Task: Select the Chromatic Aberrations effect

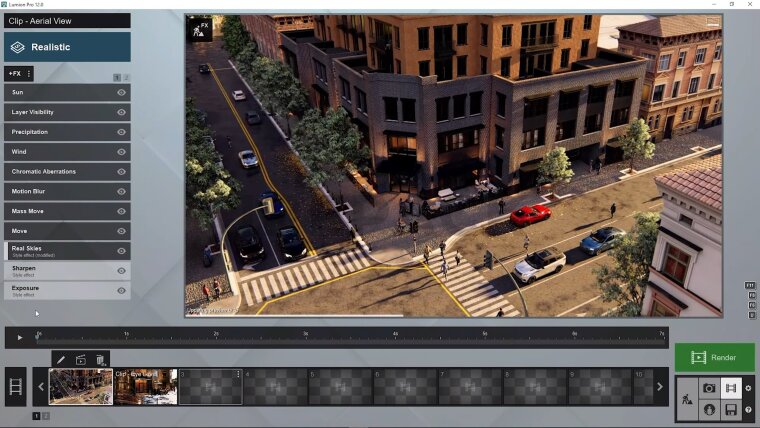Action: pyautogui.click(x=60, y=171)
